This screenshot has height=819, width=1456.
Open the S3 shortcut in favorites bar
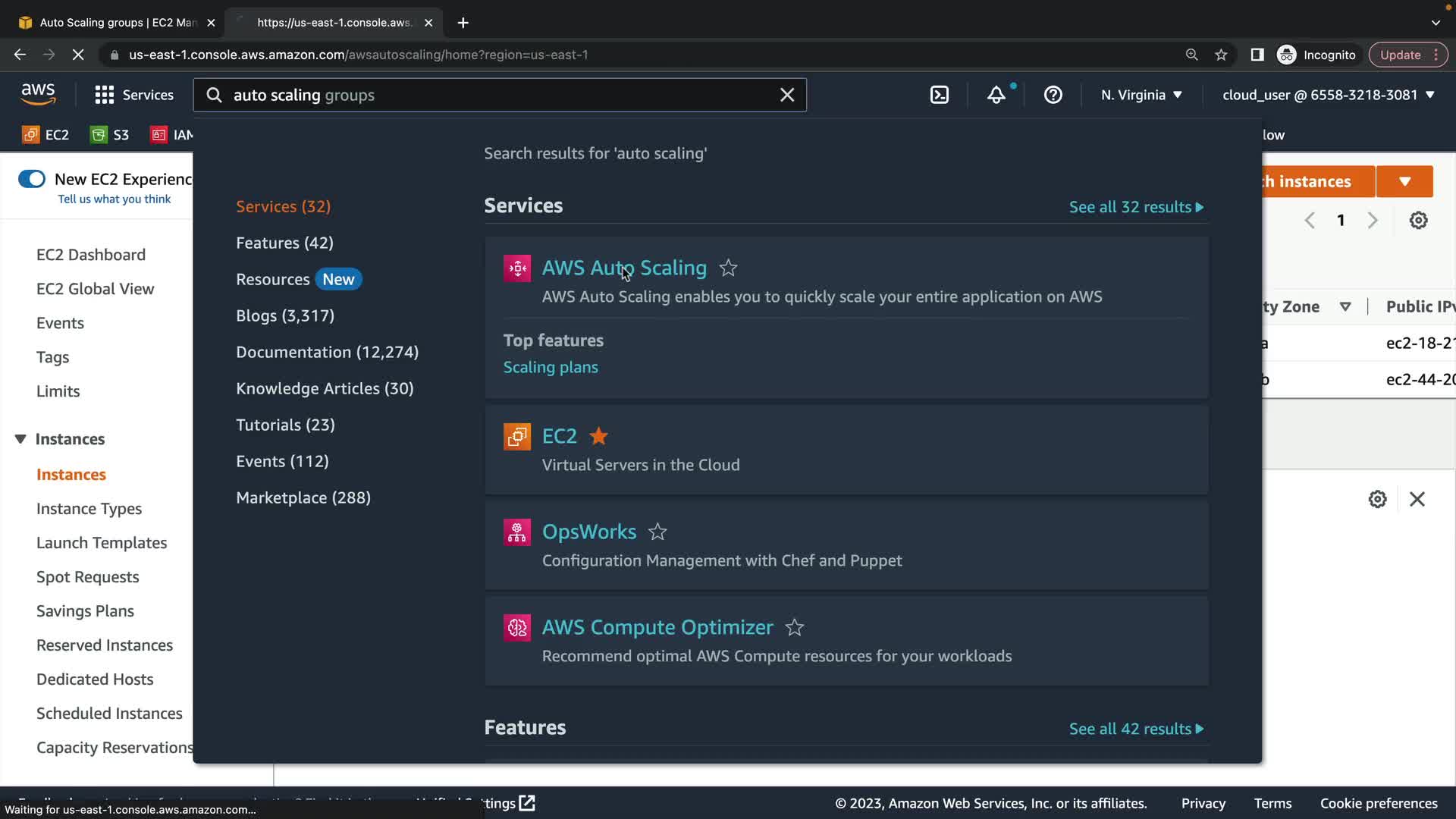[111, 135]
